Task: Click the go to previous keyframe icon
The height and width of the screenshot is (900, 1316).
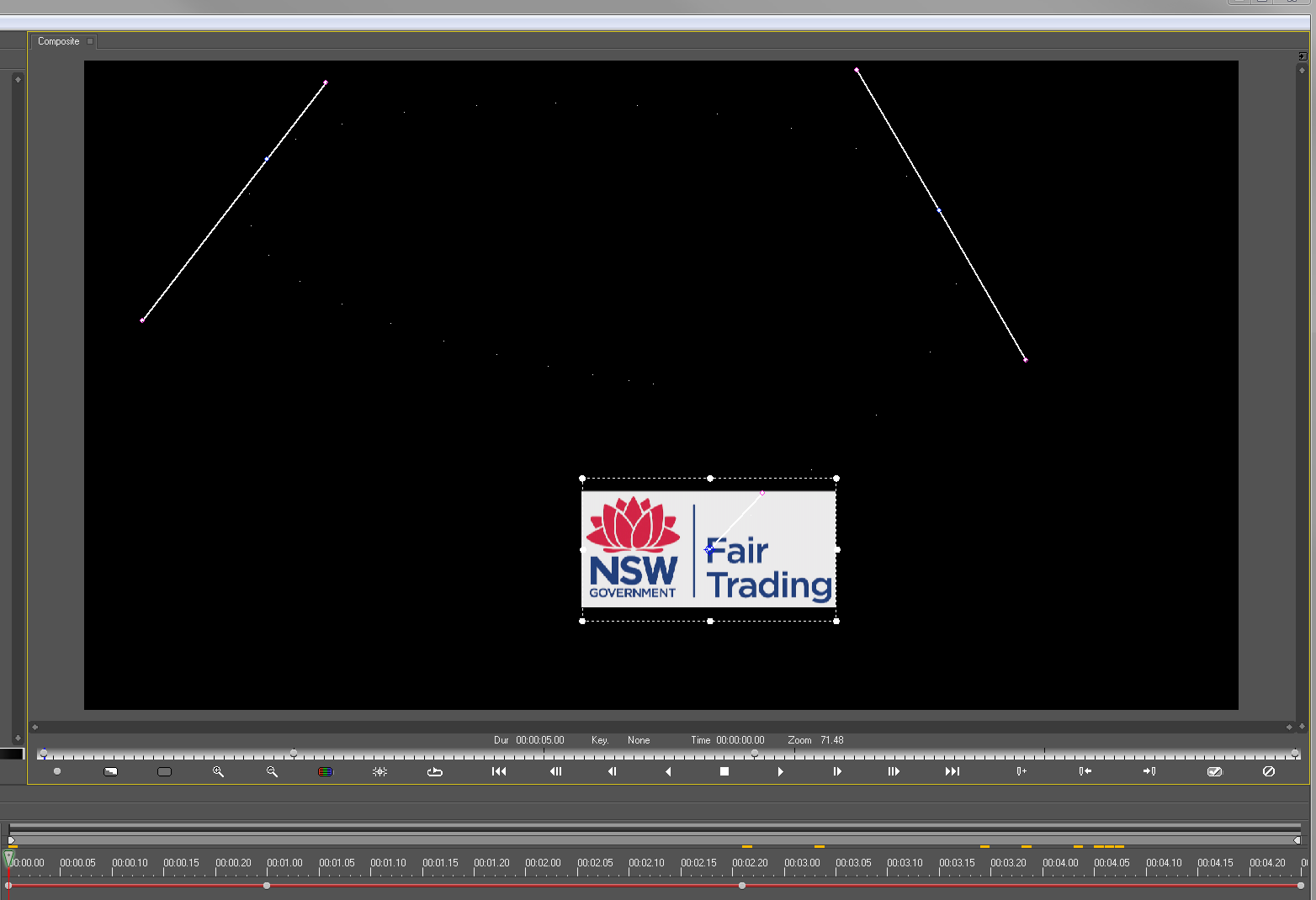Action: click(1085, 771)
